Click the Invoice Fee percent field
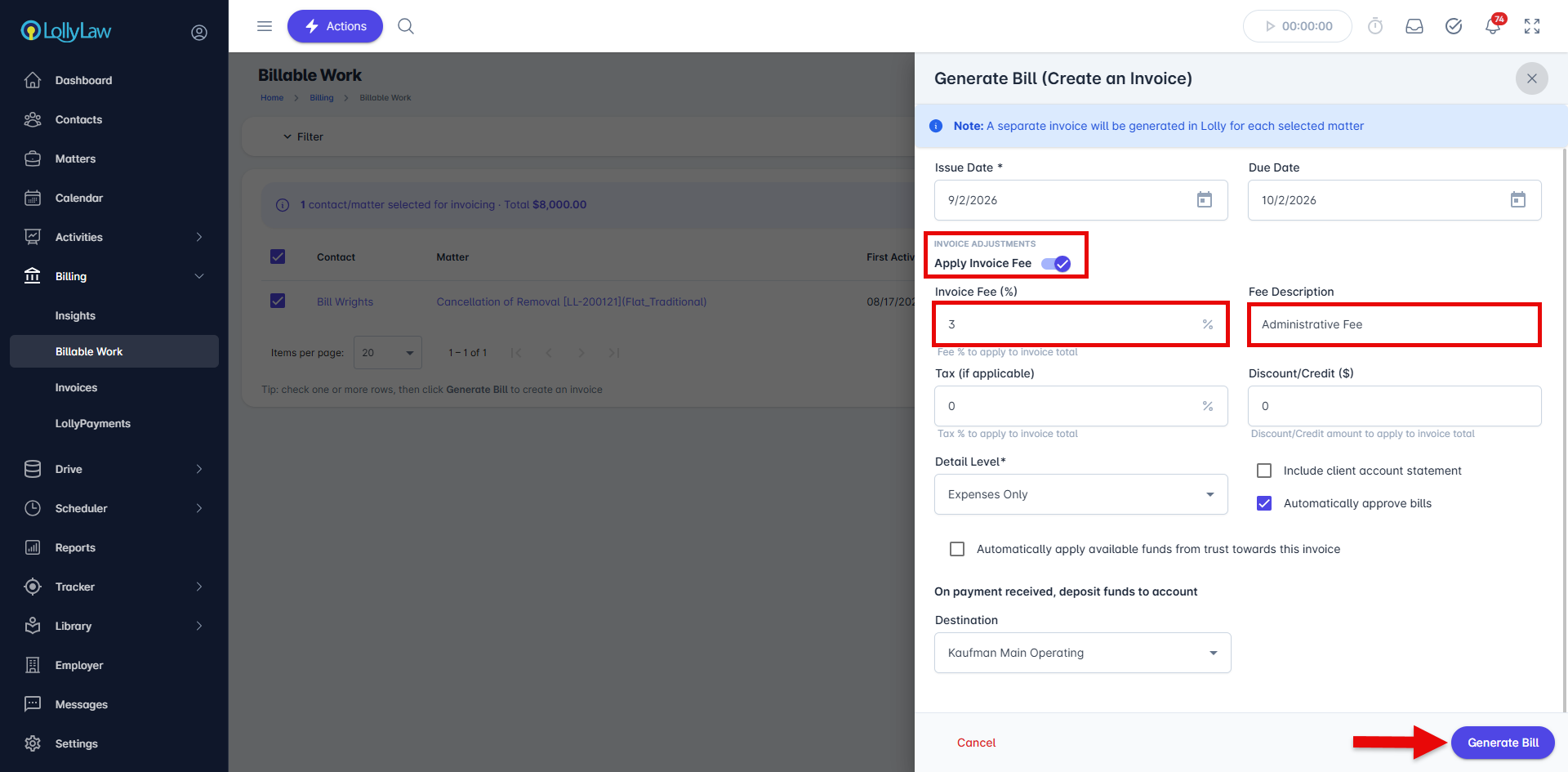The image size is (1568, 772). tap(1081, 324)
